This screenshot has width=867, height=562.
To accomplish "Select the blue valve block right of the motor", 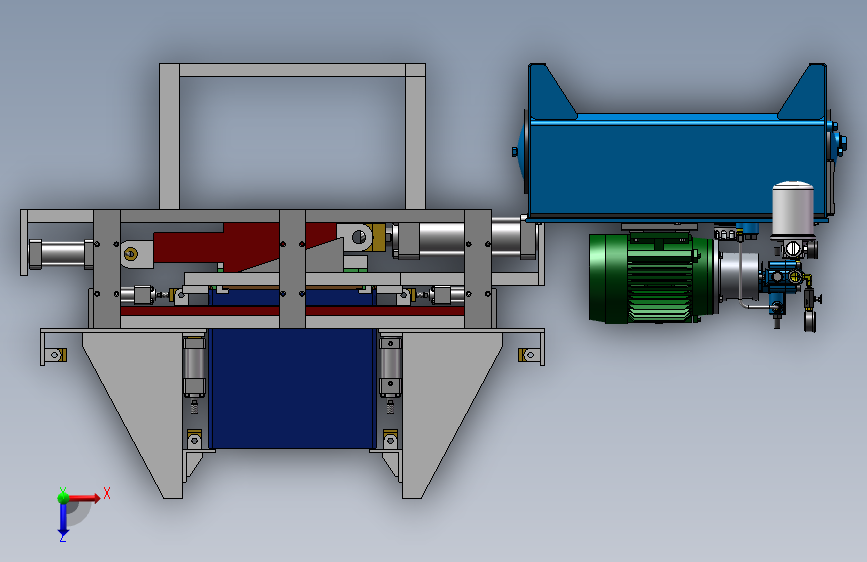I will 781,279.
